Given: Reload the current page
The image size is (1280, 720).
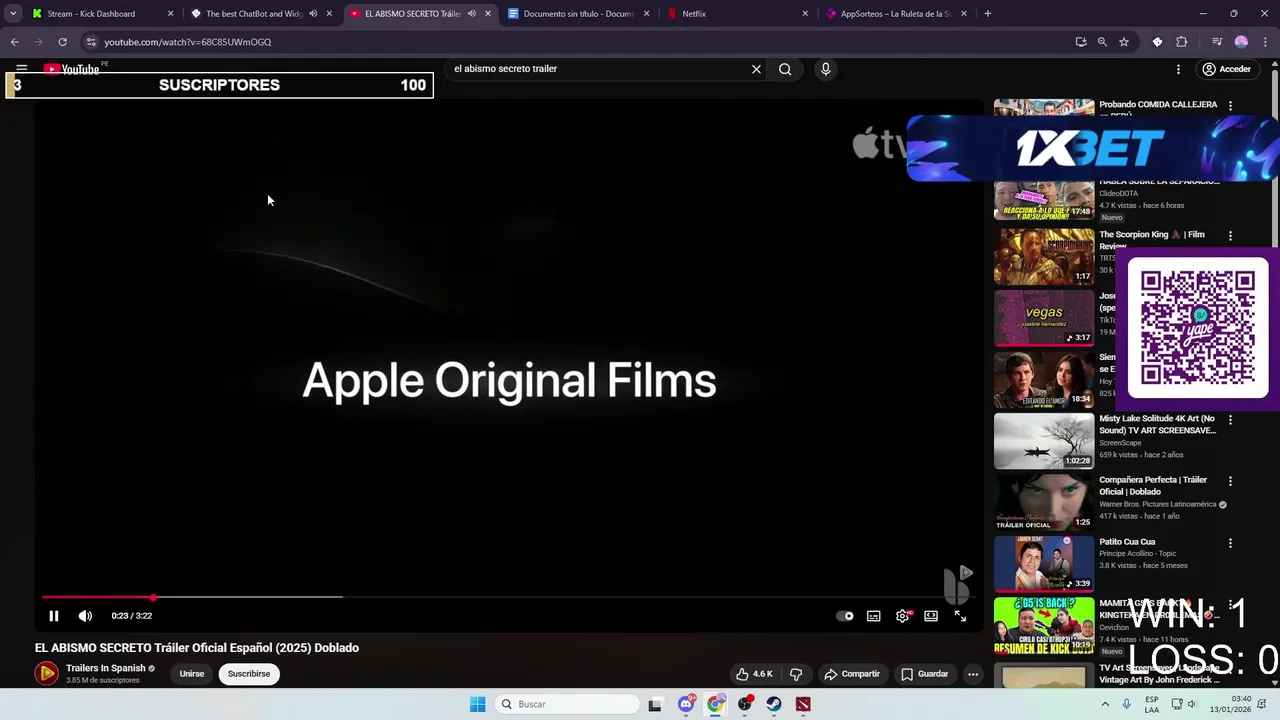Looking at the screenshot, I should pos(62,42).
